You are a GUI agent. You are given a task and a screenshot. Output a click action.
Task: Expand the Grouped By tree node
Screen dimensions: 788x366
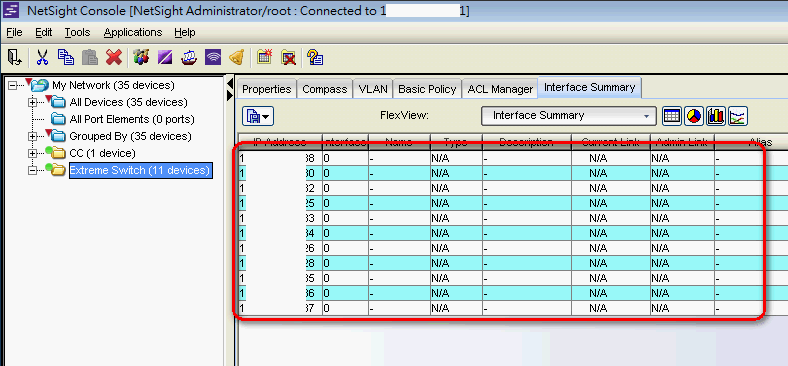pyautogui.click(x=33, y=136)
